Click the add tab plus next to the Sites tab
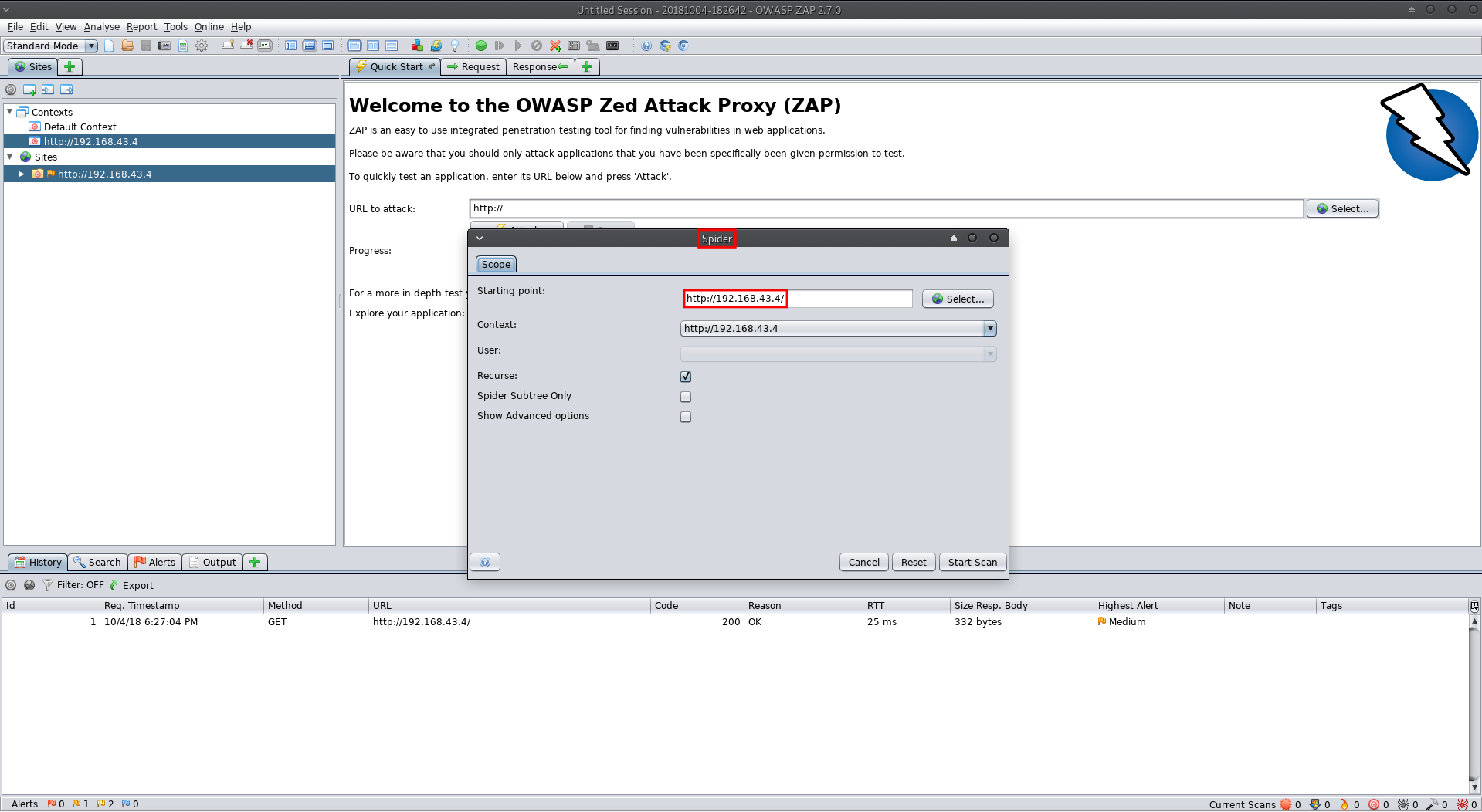Viewport: 1482px width, 812px height. (70, 66)
